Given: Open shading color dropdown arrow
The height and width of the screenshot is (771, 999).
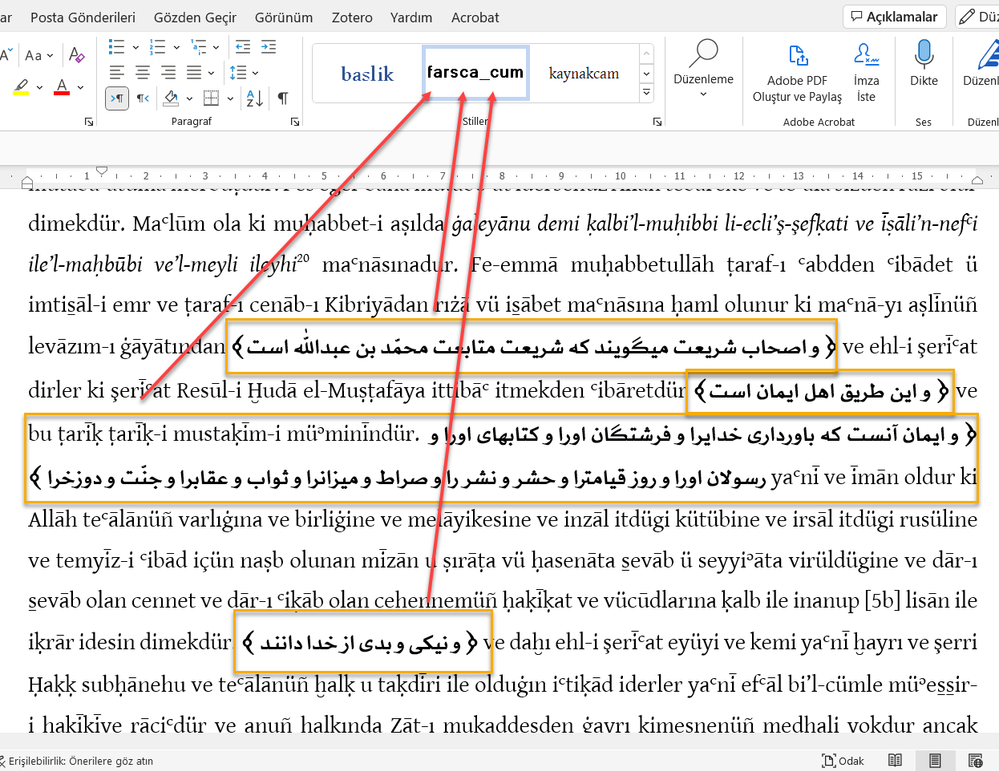Looking at the screenshot, I should 189,99.
